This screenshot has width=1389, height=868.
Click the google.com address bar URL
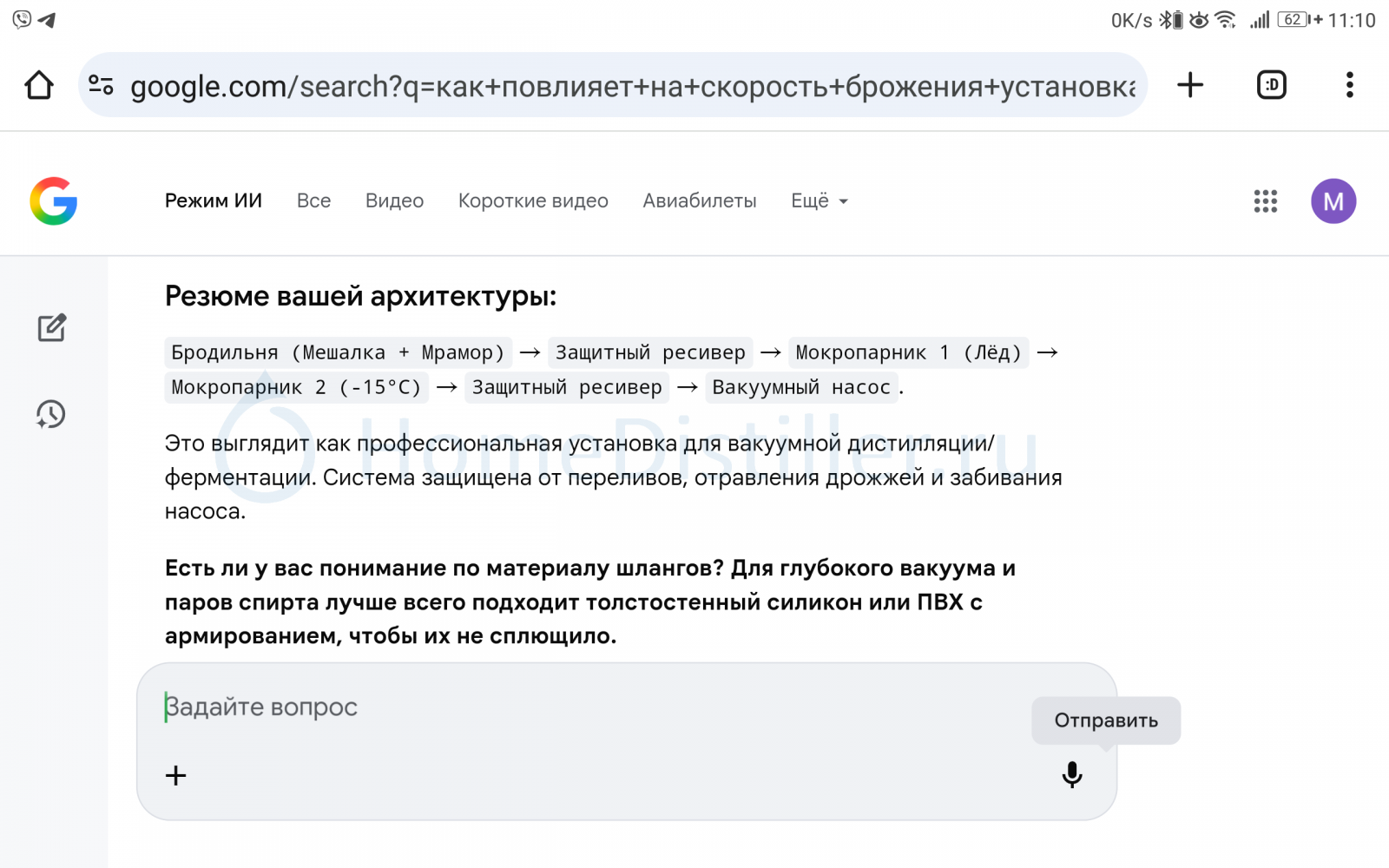(632, 87)
